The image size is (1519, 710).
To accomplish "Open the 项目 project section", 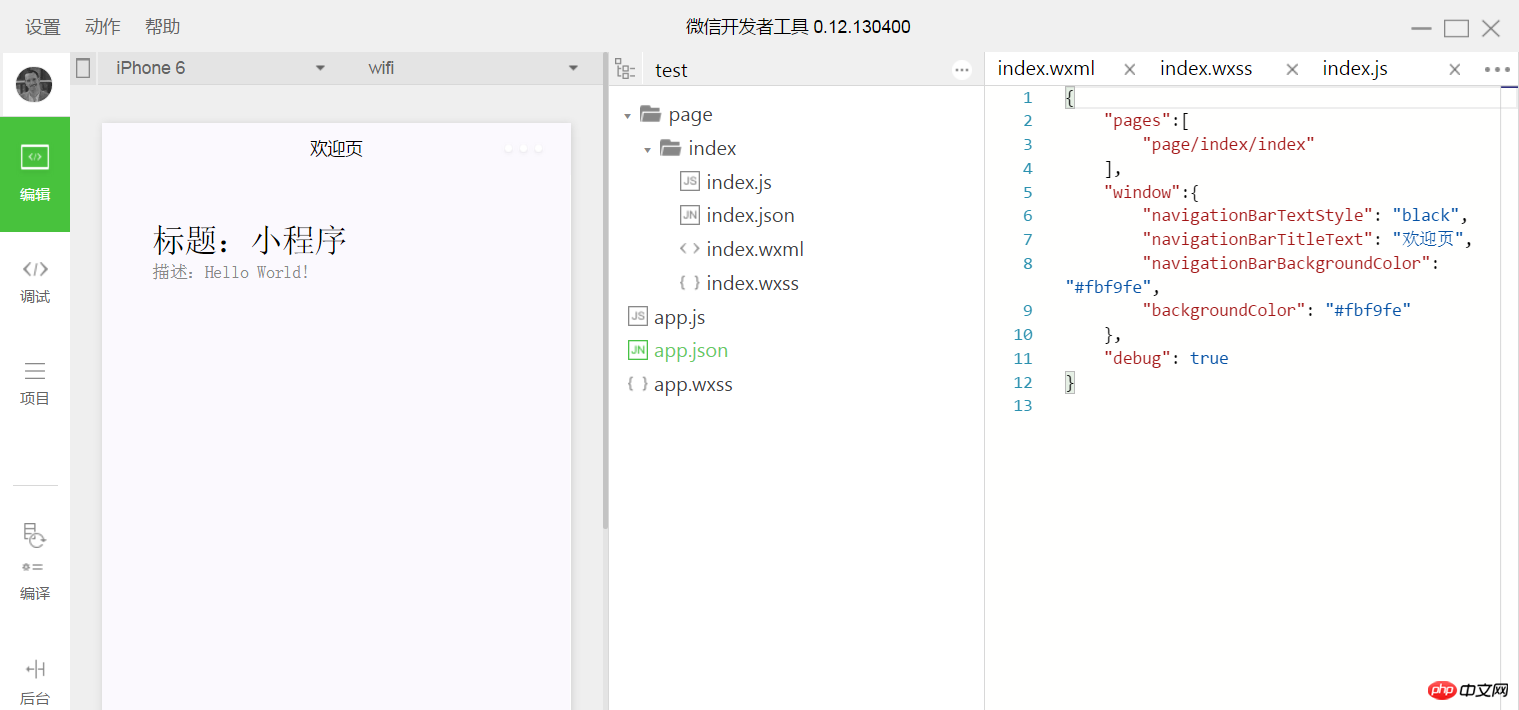I will [35, 384].
